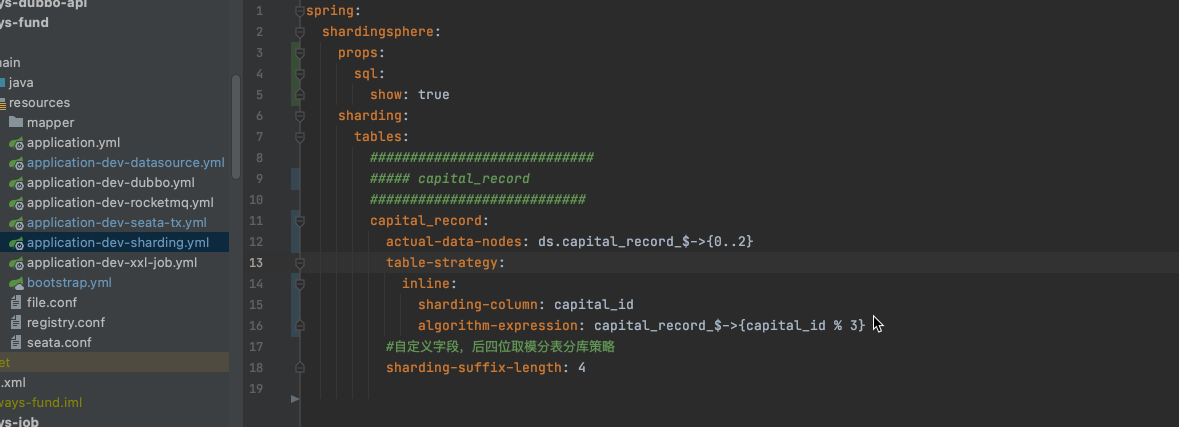Image resolution: width=1179 pixels, height=427 pixels.
Task: Click the application-dev-dubbo.yml file icon
Action: 16,183
